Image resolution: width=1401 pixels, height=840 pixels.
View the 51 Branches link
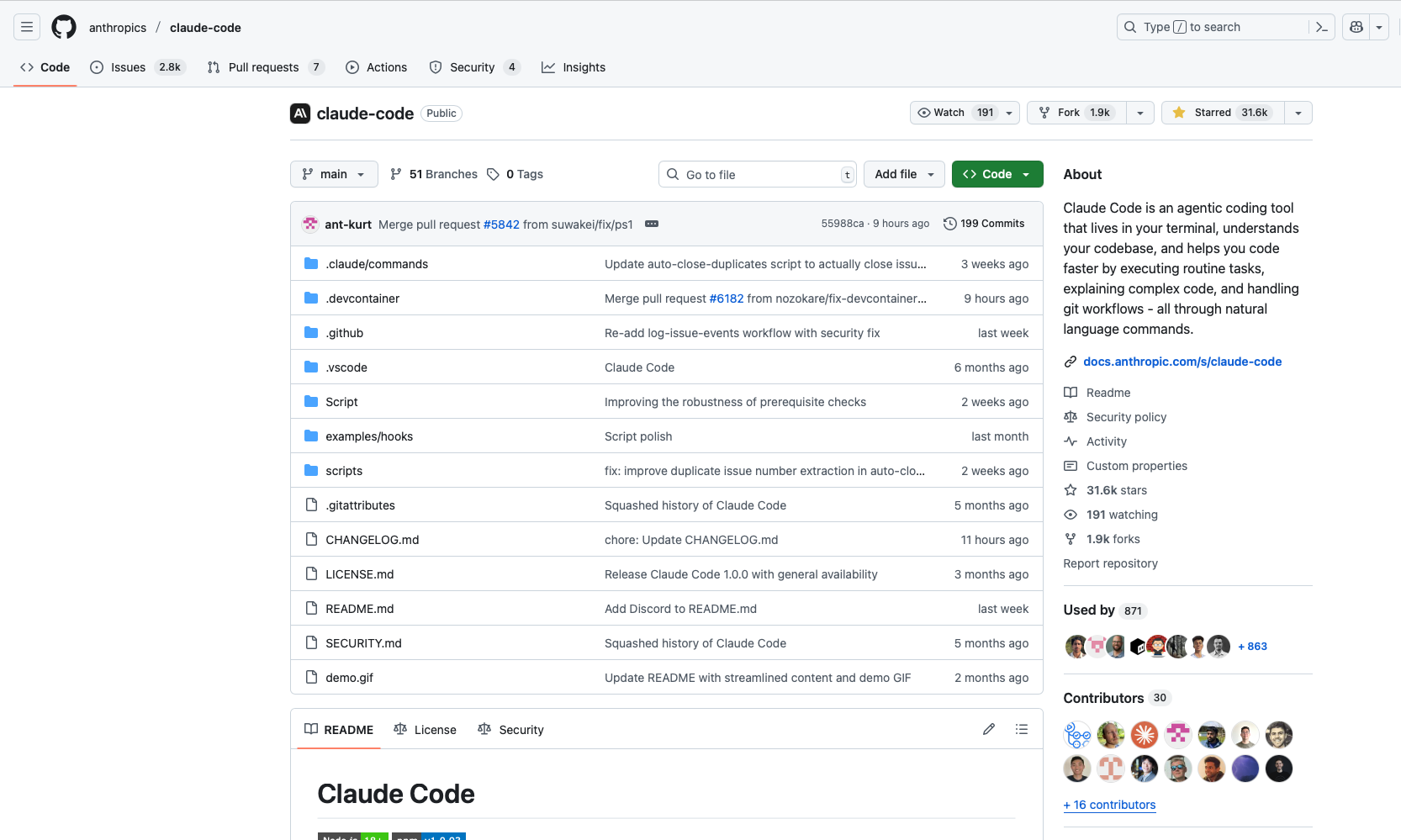tap(434, 174)
